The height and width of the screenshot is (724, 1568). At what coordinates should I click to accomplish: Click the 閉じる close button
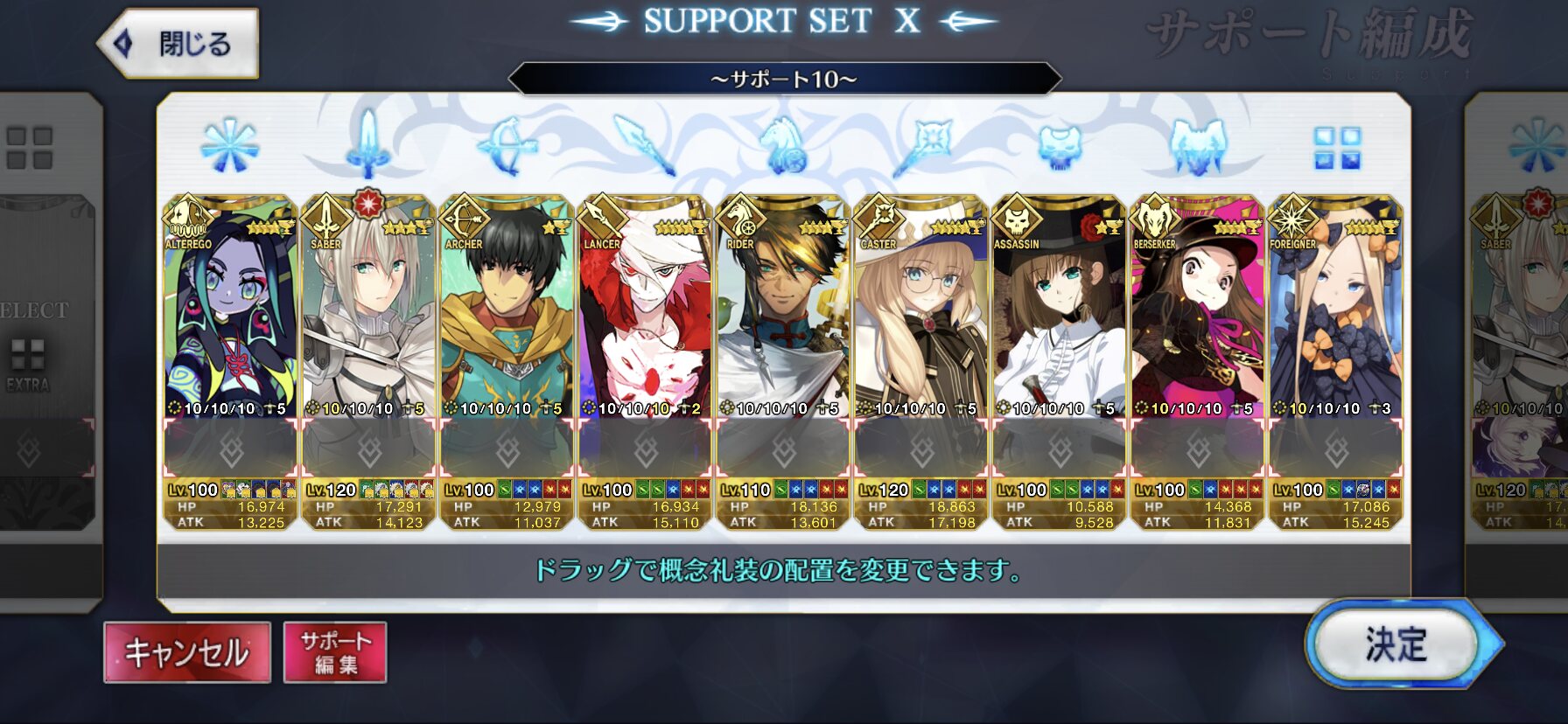point(178,43)
